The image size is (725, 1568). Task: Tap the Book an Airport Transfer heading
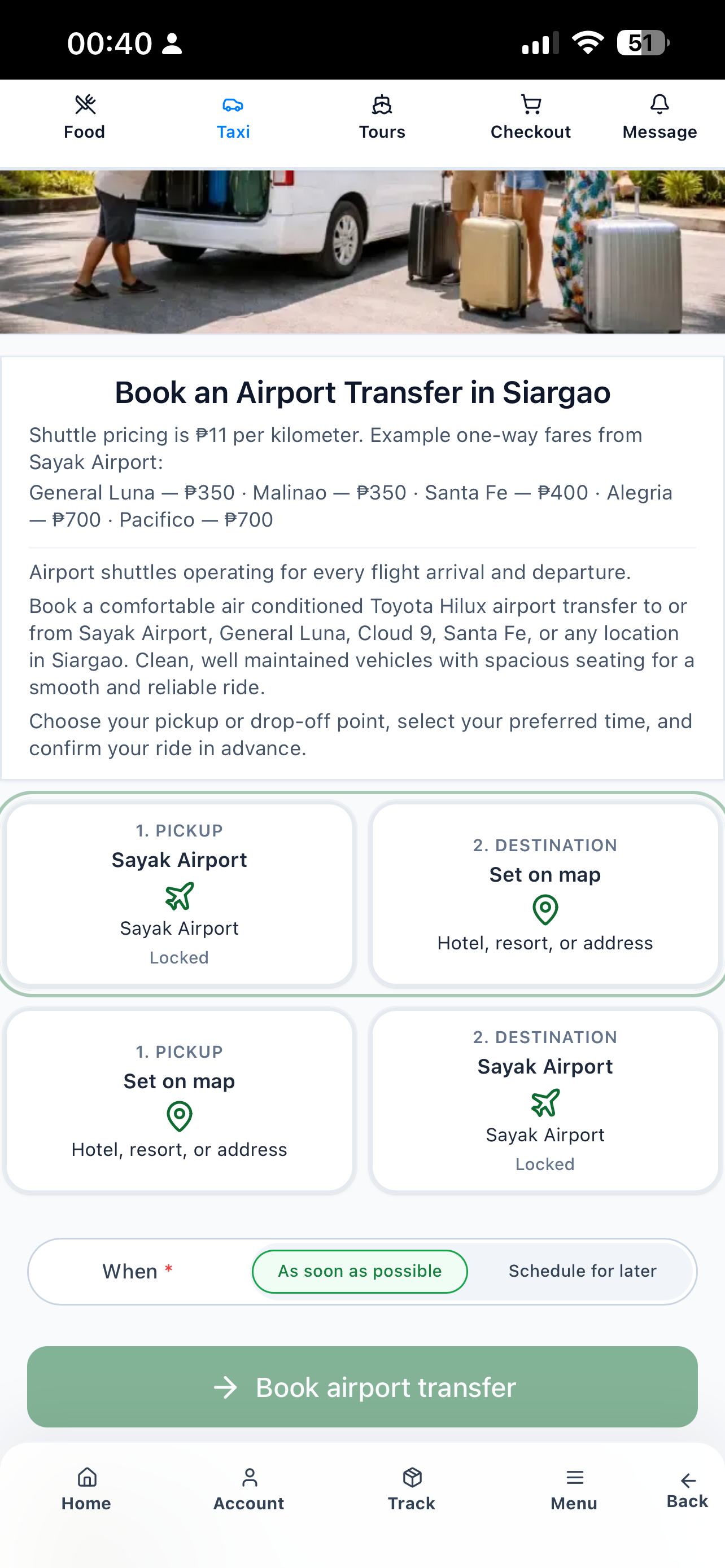coord(362,393)
